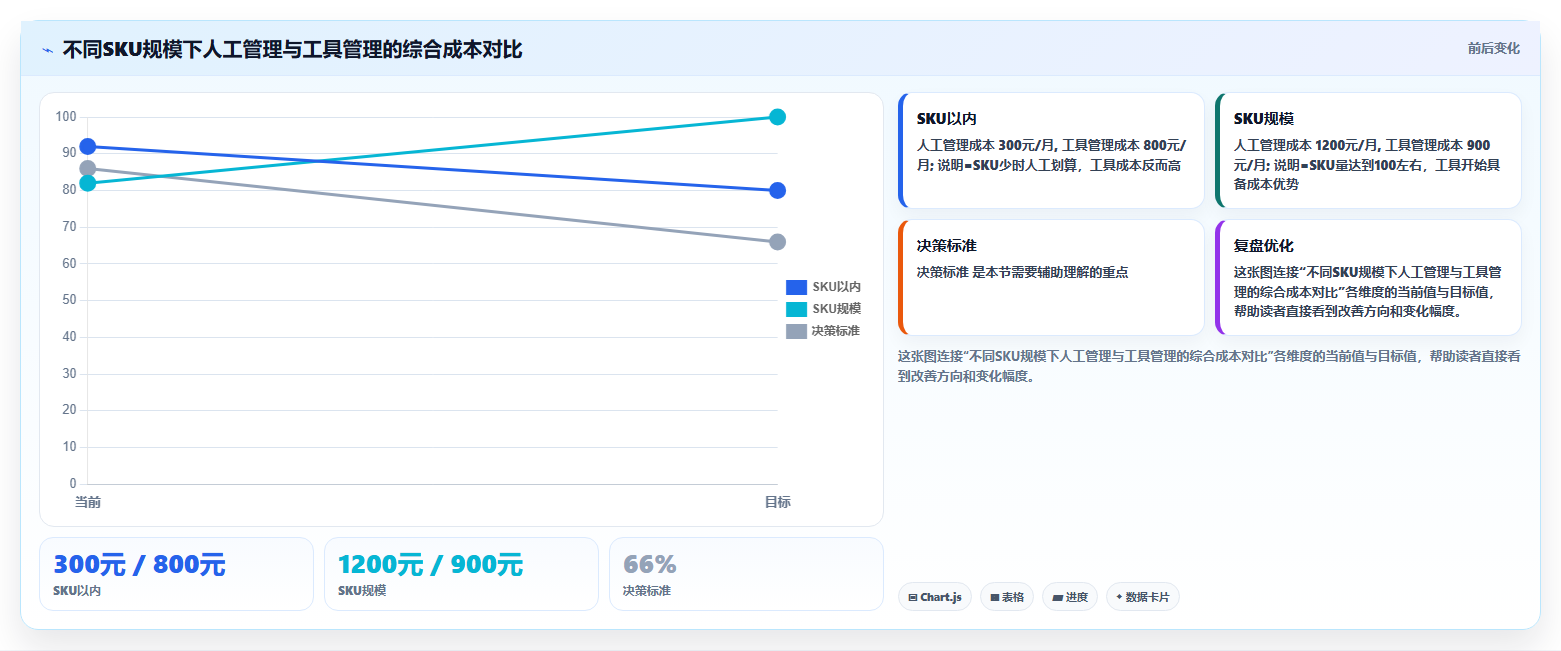Click the 决策标准 info card heading
The height and width of the screenshot is (651, 1561).
[947, 246]
